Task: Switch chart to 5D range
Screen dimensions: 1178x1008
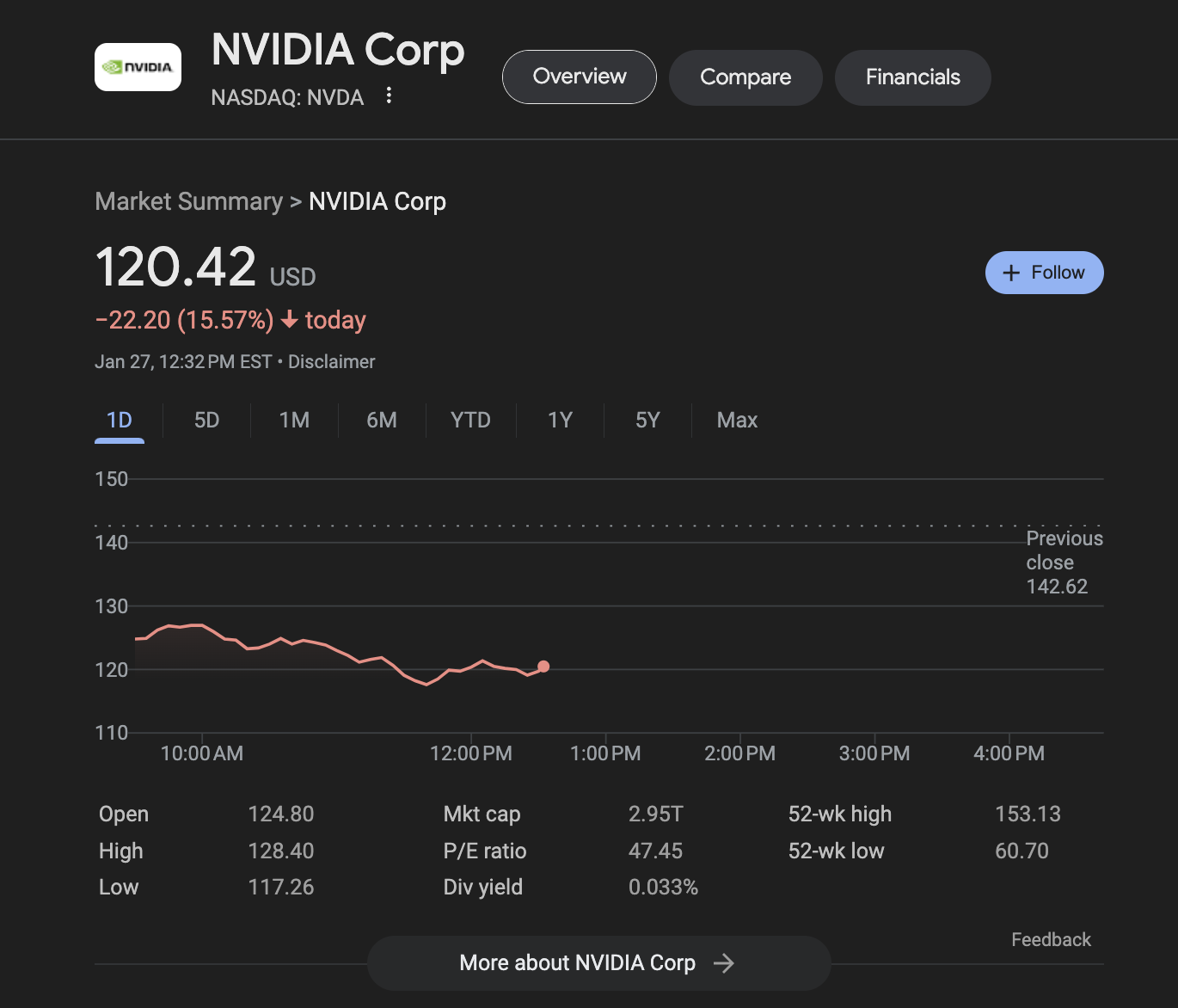Action: [206, 420]
